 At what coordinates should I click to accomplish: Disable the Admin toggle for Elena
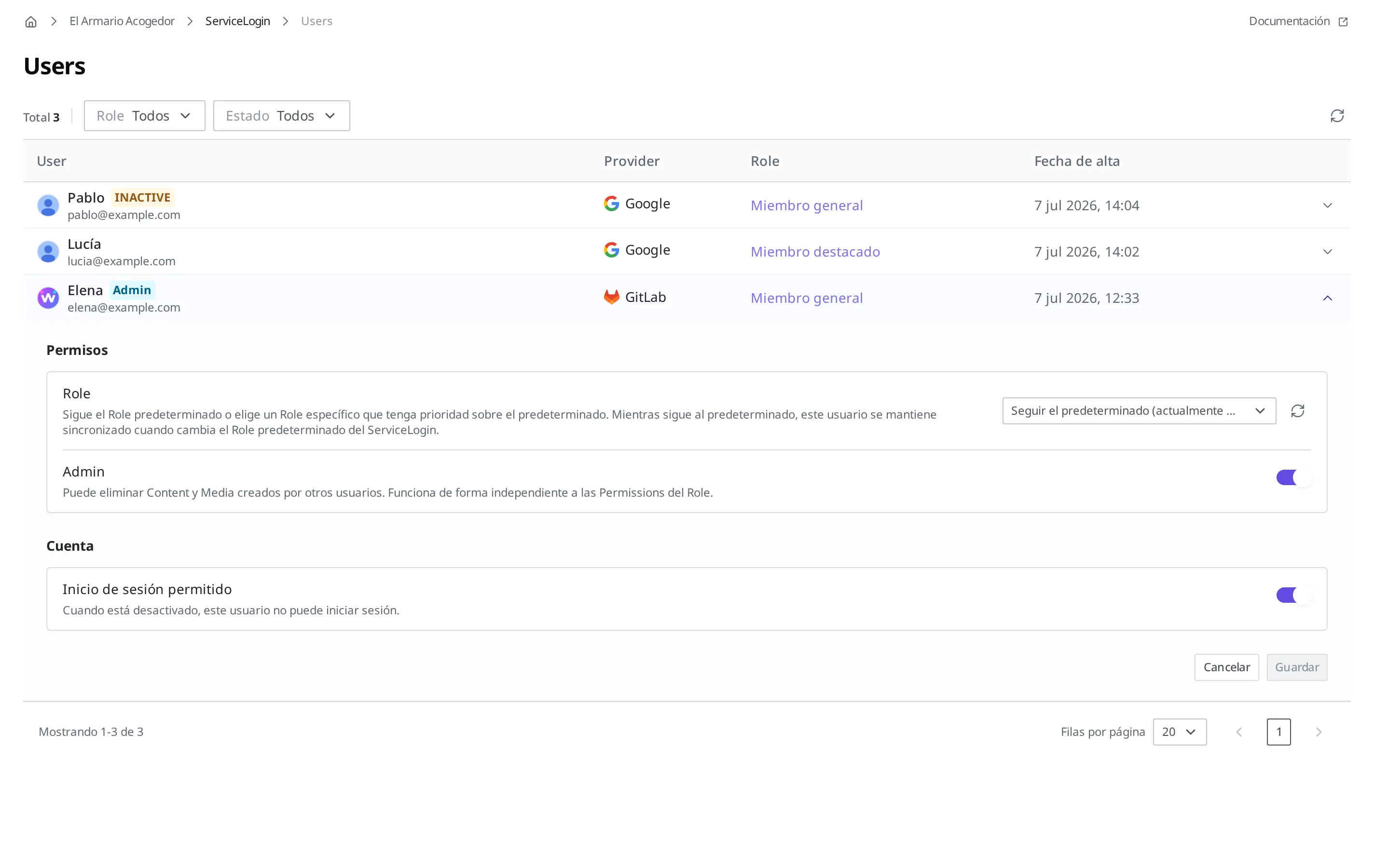1294,477
